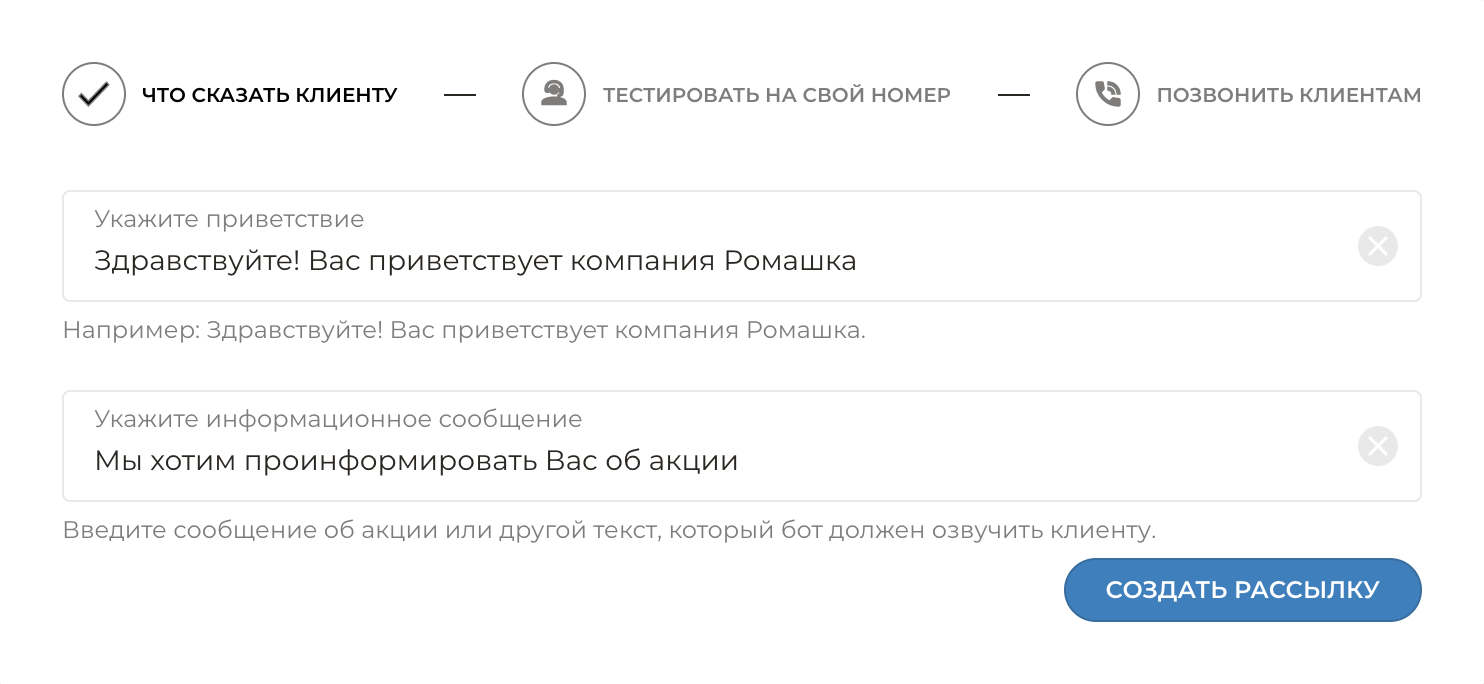Open the ТЕСТИРОВАТЬ НА СВОЙ НОМЕР step

tap(777, 94)
